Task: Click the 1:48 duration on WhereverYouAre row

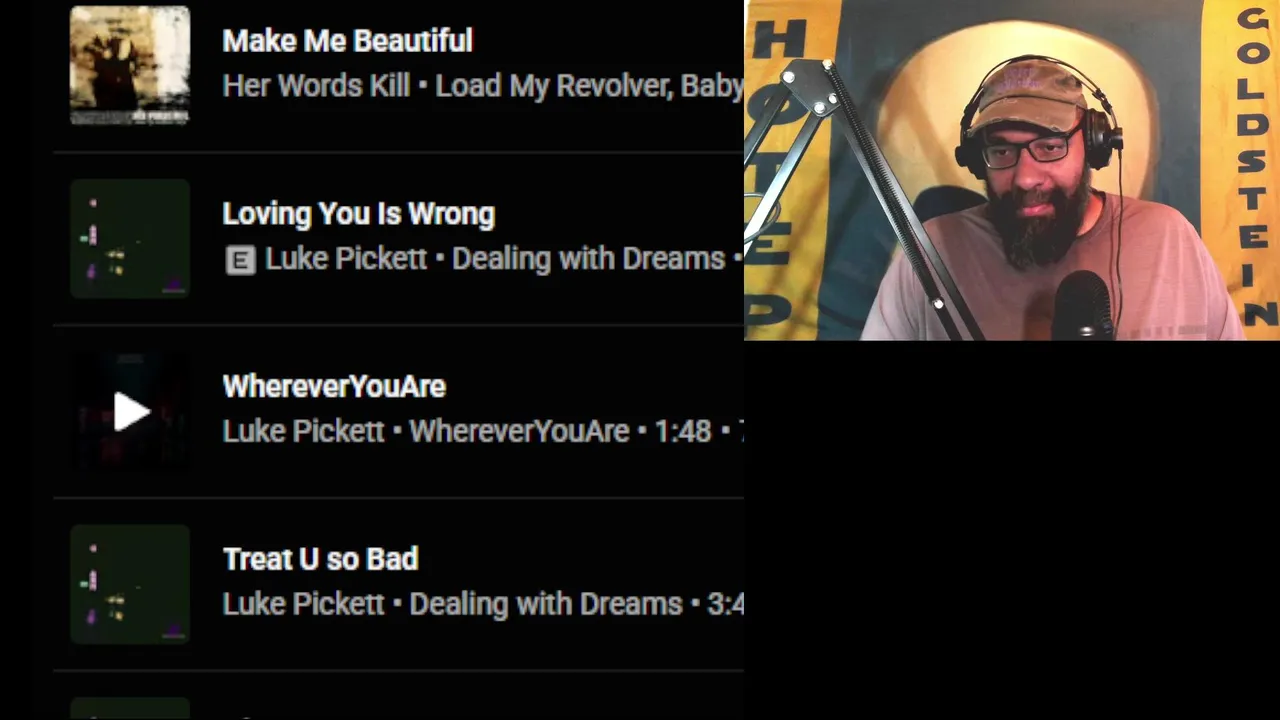Action: coord(682,431)
